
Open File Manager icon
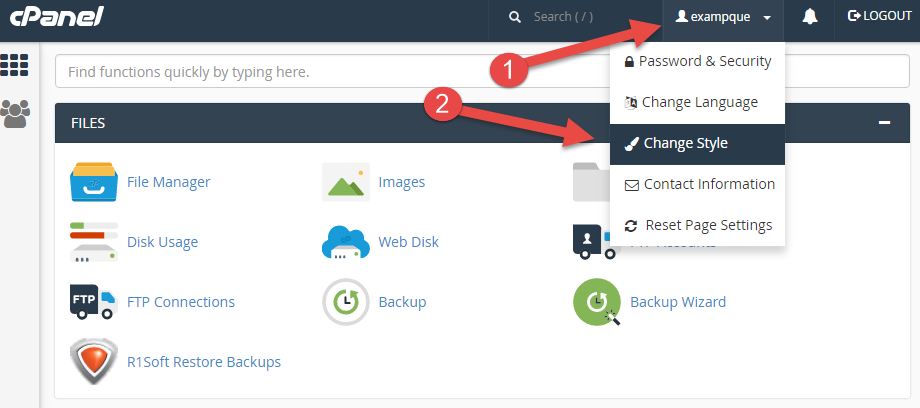(94, 182)
